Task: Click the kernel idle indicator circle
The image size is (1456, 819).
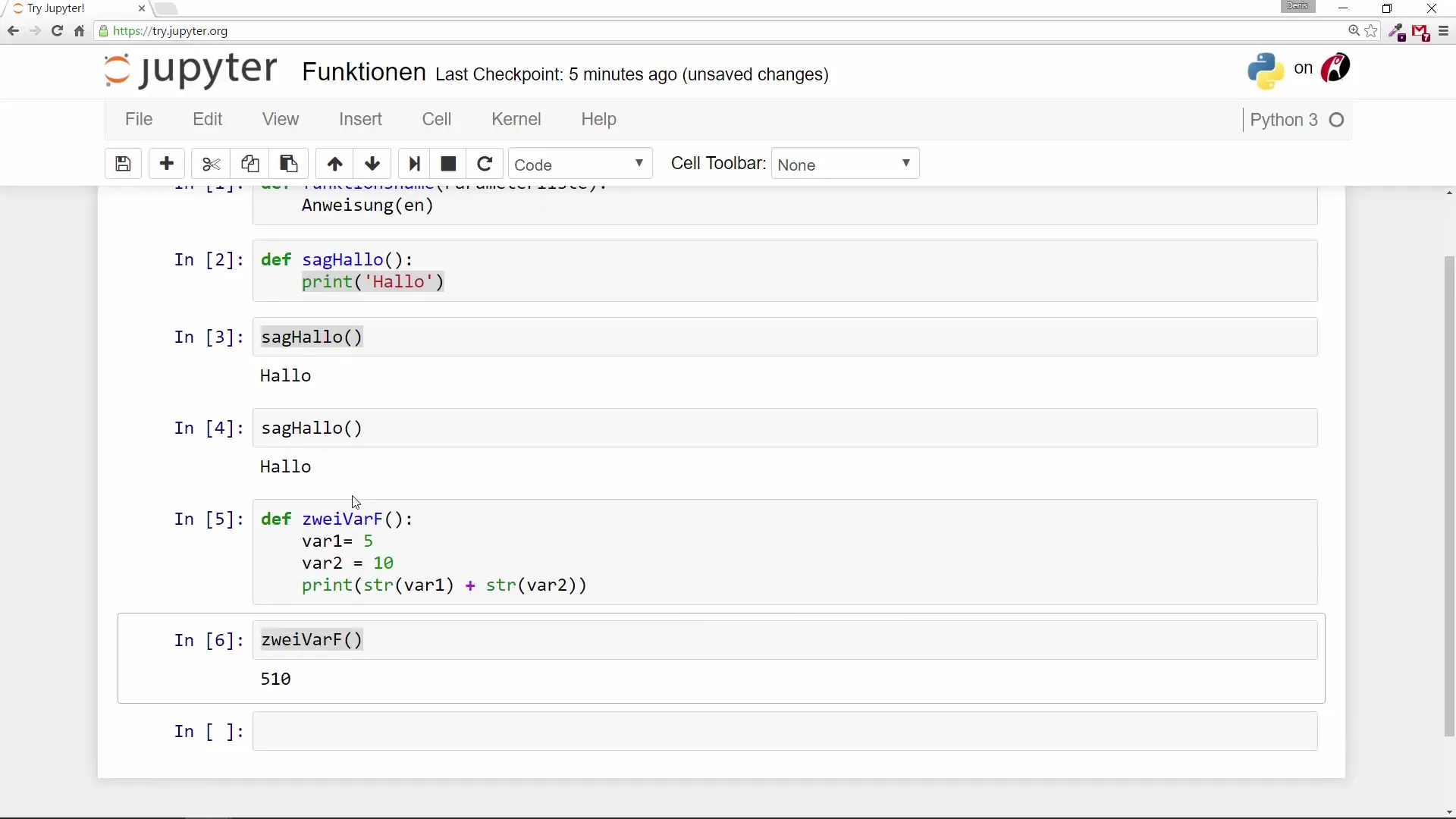Action: [x=1337, y=120]
